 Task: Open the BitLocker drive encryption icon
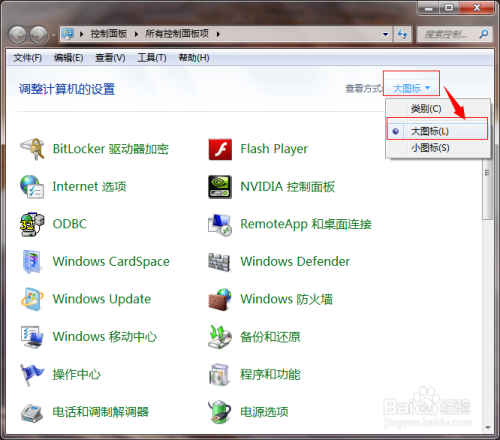pos(32,149)
